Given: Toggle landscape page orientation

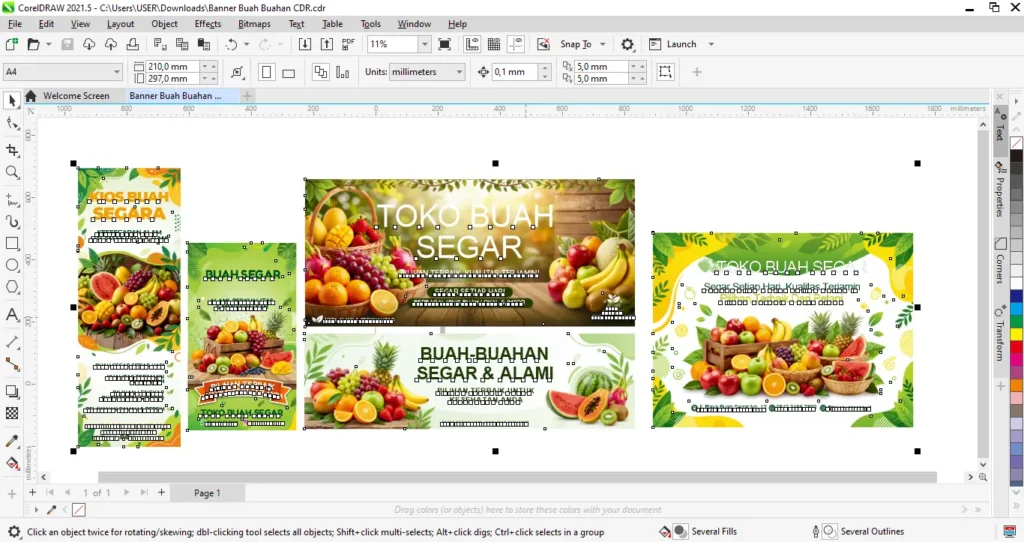Looking at the screenshot, I should [x=288, y=72].
